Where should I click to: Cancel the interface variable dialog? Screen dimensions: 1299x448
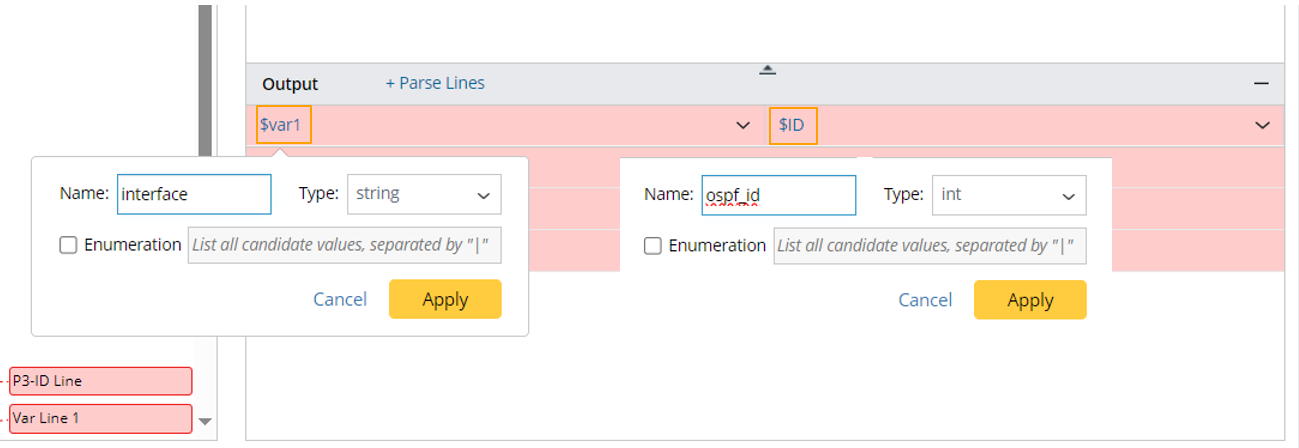pyautogui.click(x=340, y=299)
